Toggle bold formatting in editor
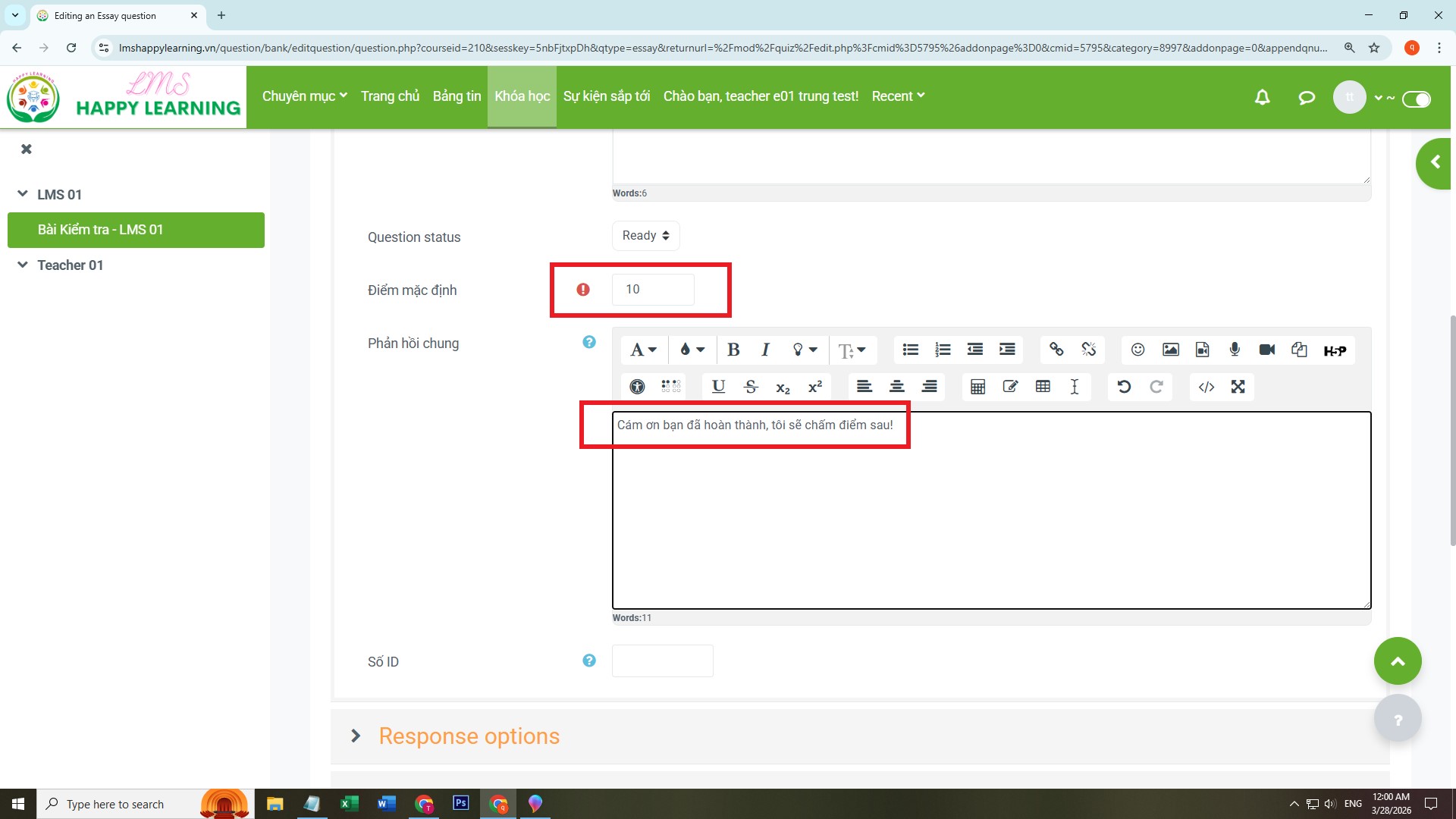The width and height of the screenshot is (1456, 819). pyautogui.click(x=733, y=350)
